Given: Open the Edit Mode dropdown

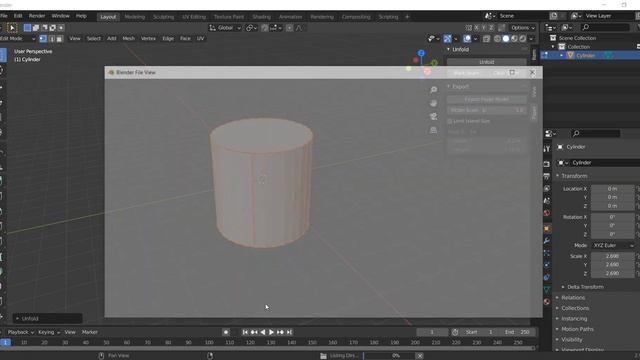Looking at the screenshot, I should (18, 38).
